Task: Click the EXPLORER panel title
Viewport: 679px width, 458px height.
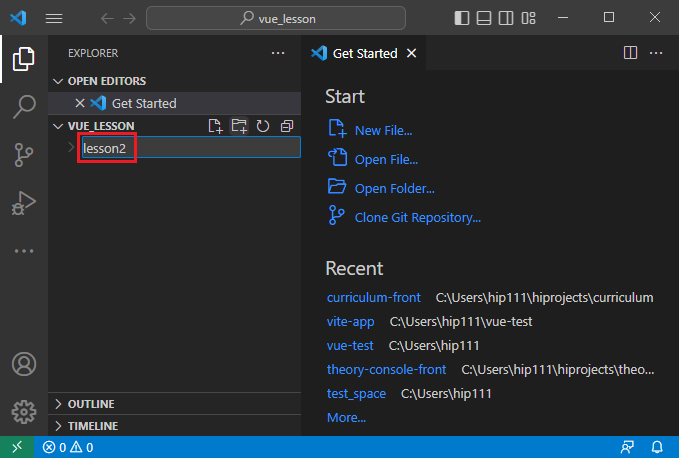Action: coord(93,53)
